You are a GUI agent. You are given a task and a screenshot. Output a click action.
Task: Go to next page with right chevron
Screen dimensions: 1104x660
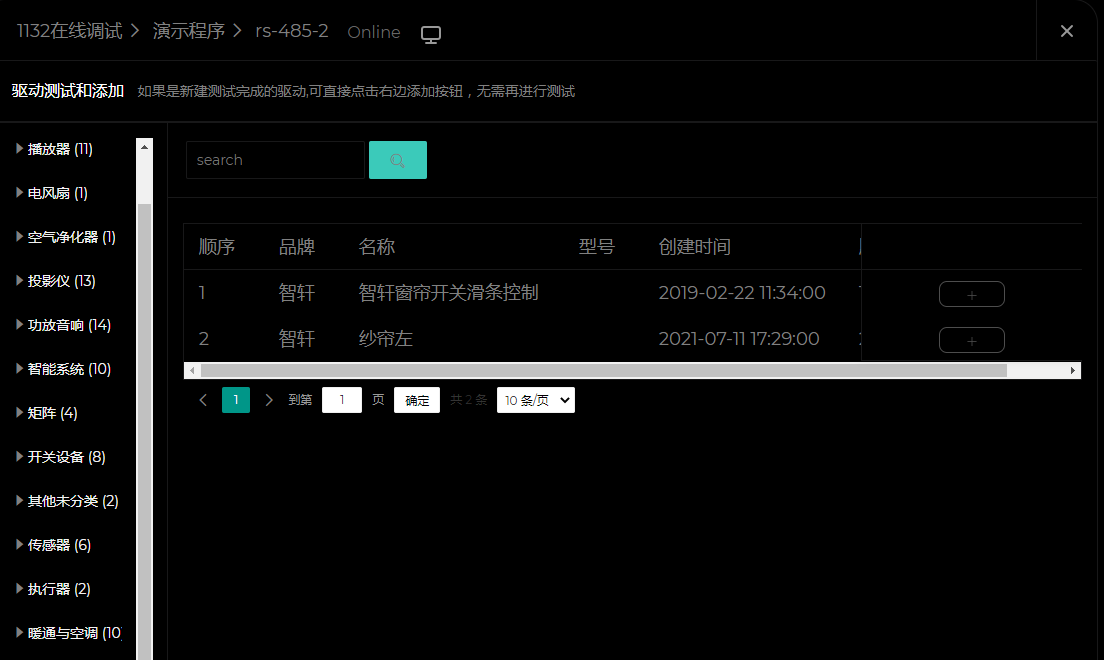click(x=268, y=400)
